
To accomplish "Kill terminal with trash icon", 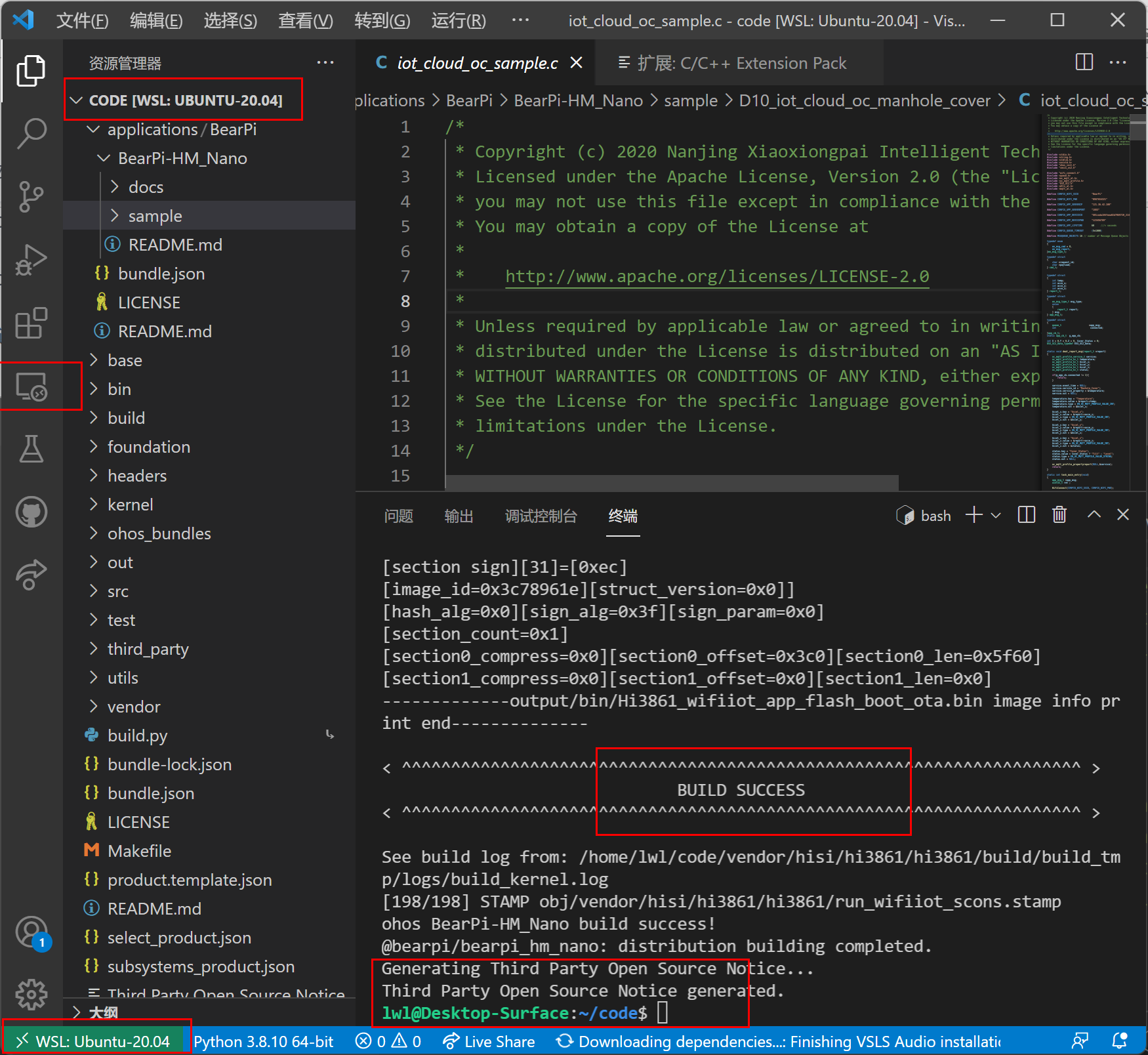I will [x=1059, y=515].
